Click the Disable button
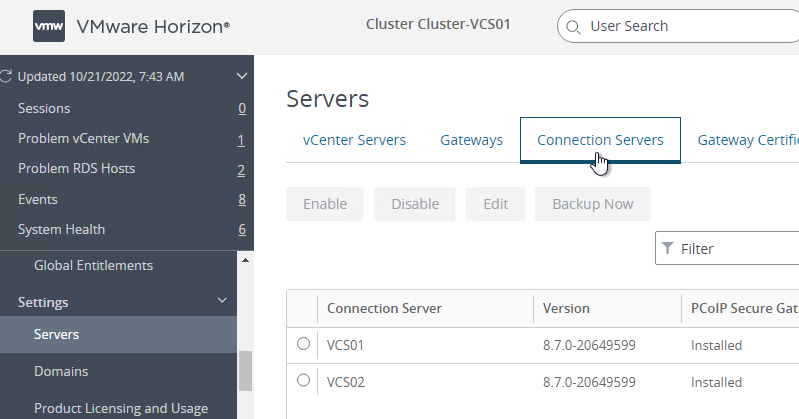Viewport: 799px width, 419px height. pos(415,204)
